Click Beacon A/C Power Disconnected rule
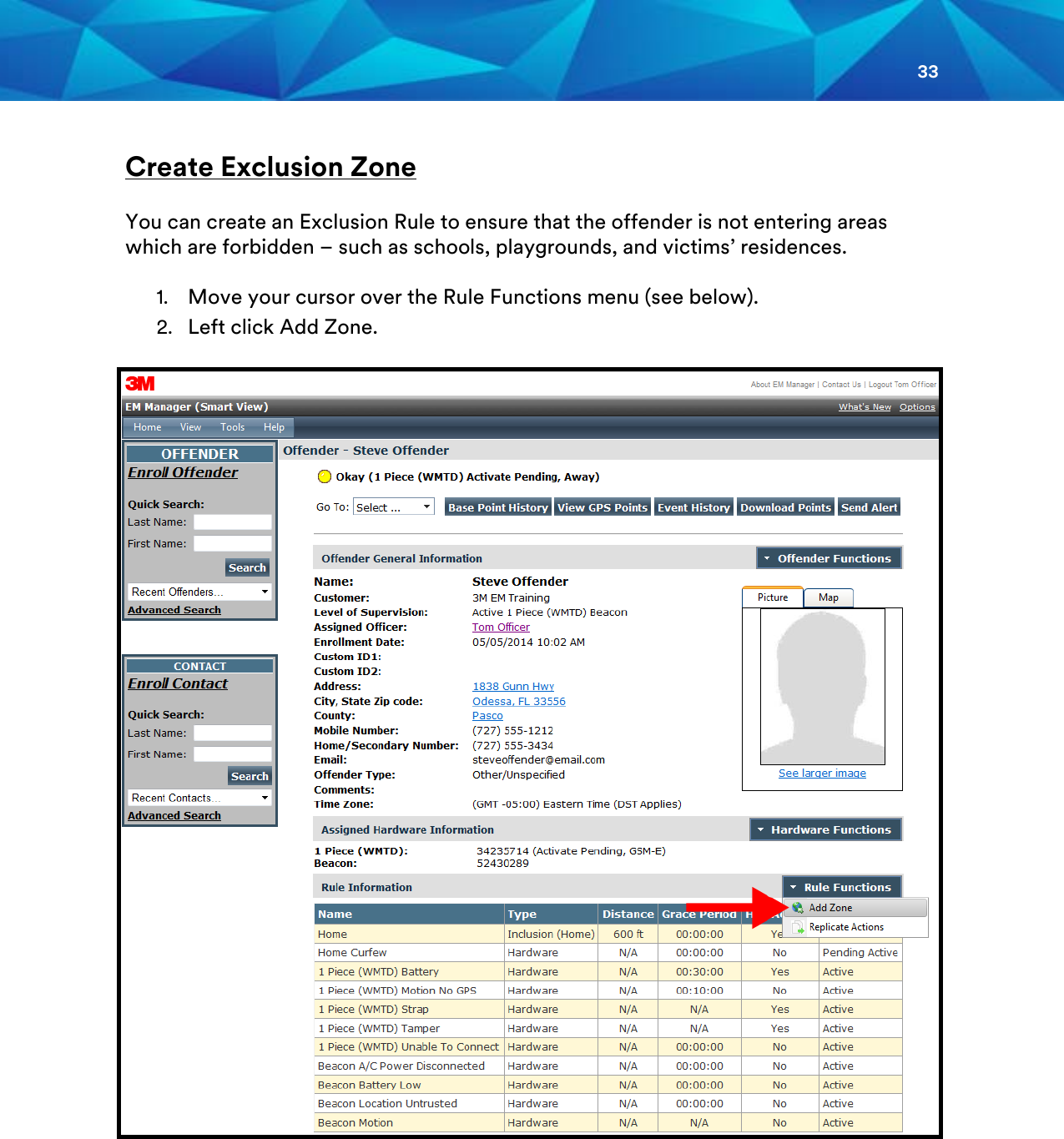The image size is (1064, 1139). click(x=401, y=1066)
